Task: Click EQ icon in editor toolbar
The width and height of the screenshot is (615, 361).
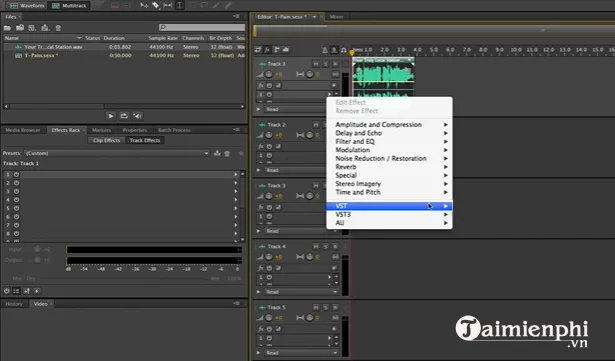Action: tap(286, 49)
